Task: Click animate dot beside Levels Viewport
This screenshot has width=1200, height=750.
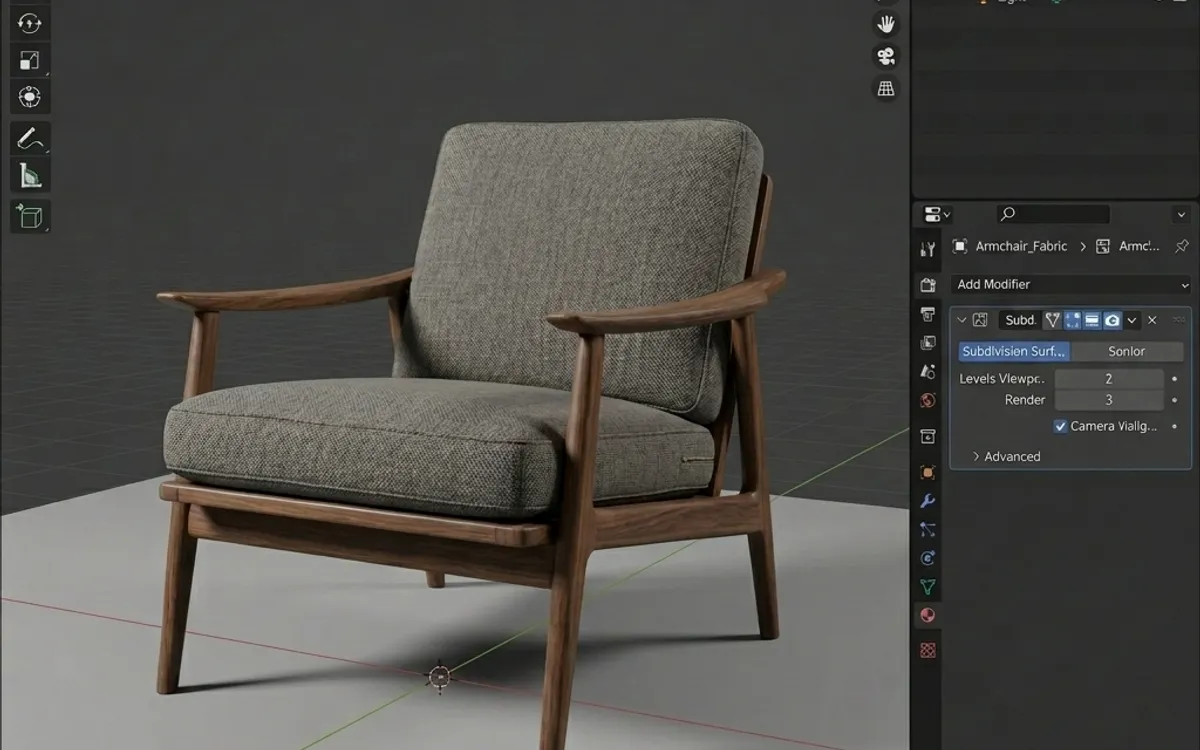Action: click(x=1175, y=379)
